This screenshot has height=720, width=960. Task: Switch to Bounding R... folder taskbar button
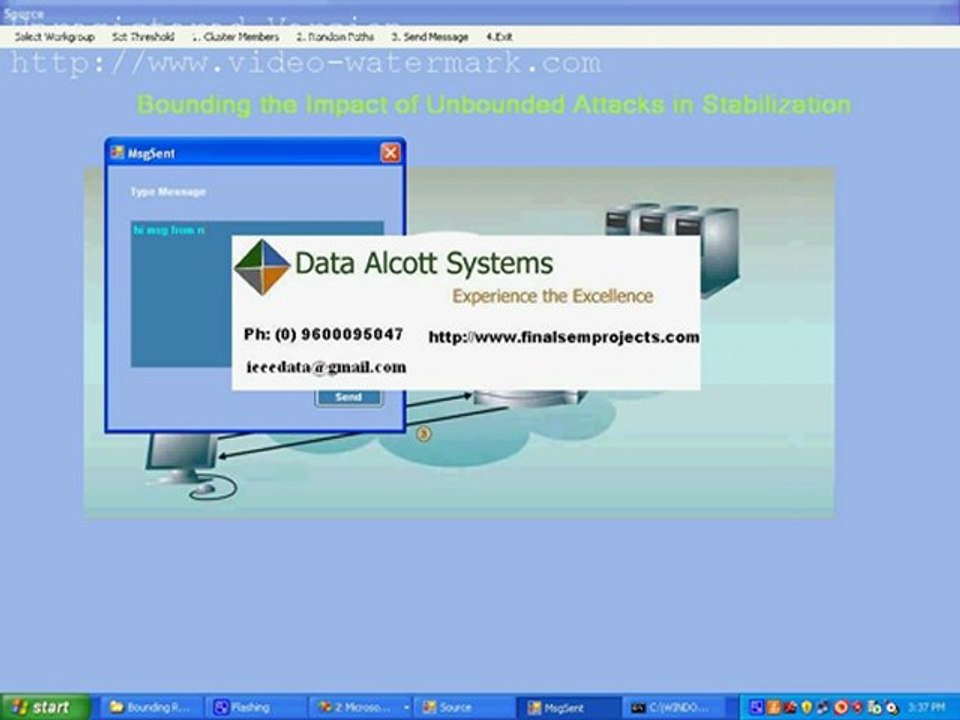click(151, 707)
